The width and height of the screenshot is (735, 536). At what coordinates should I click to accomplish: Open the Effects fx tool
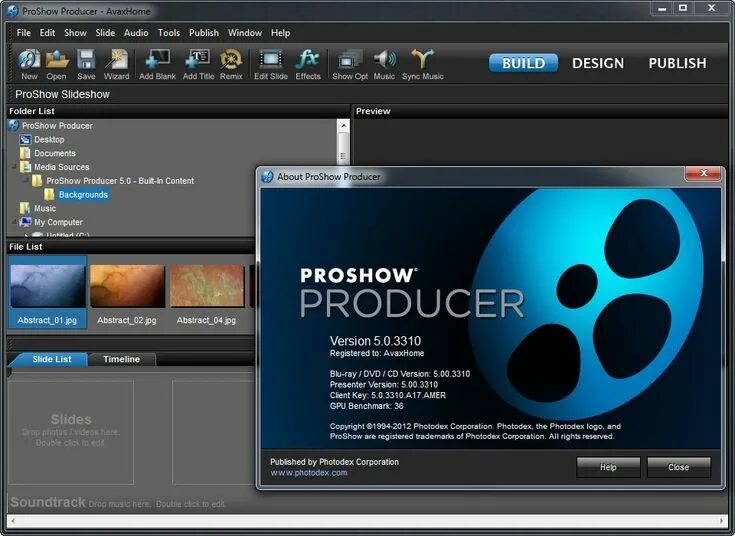[x=308, y=64]
